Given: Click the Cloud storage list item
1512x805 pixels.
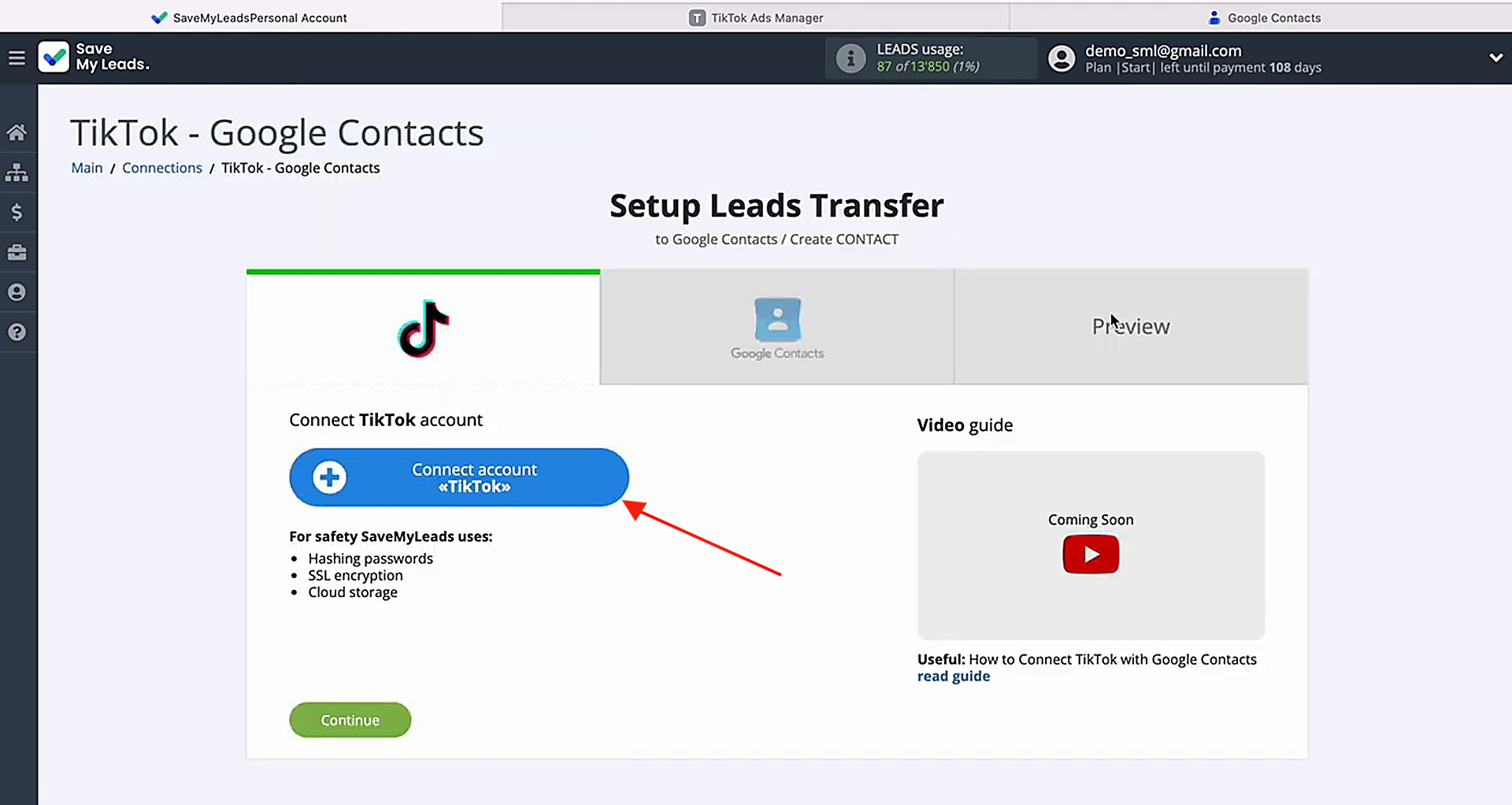Looking at the screenshot, I should coord(353,592).
